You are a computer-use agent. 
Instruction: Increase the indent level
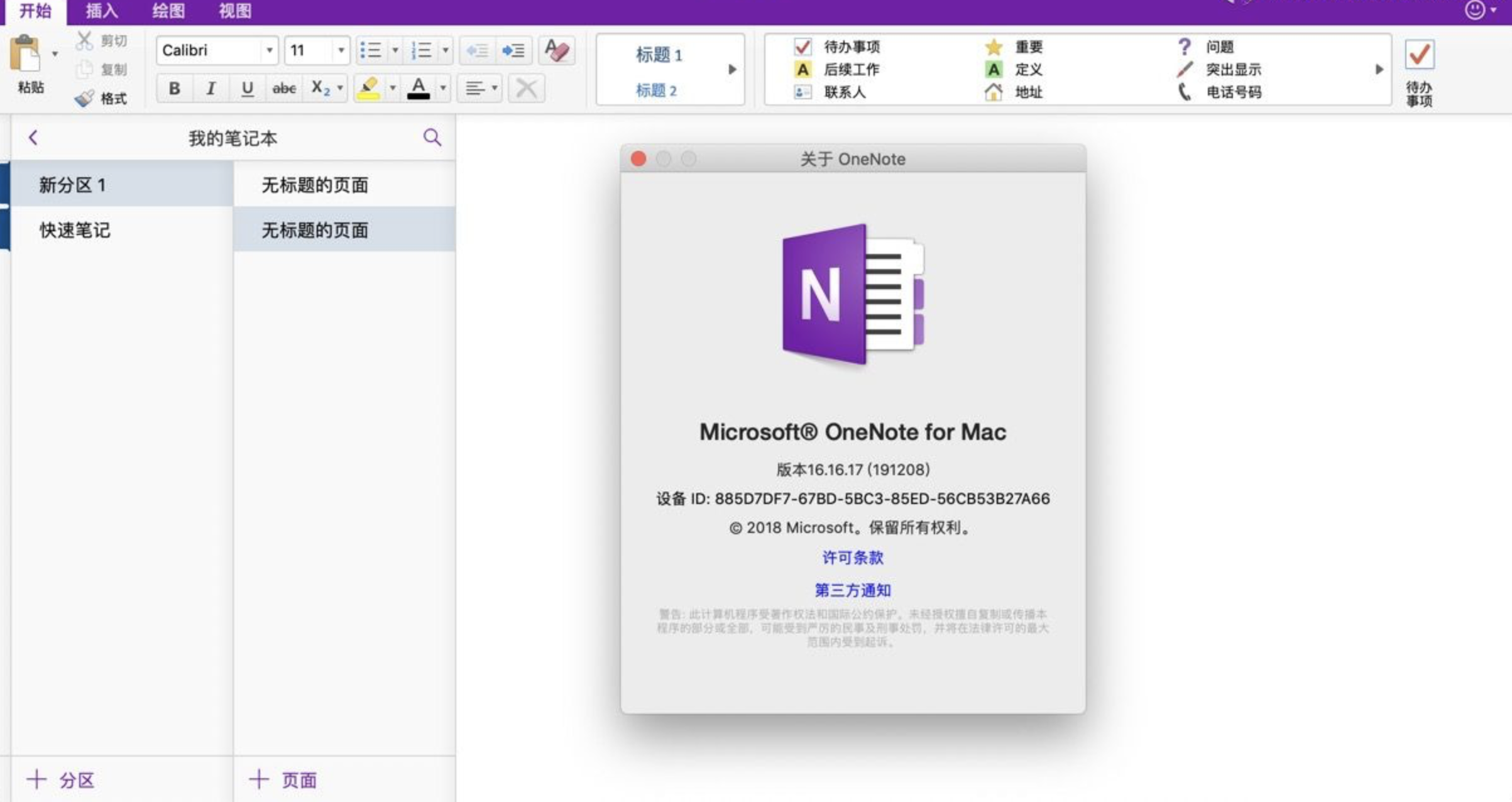click(513, 50)
